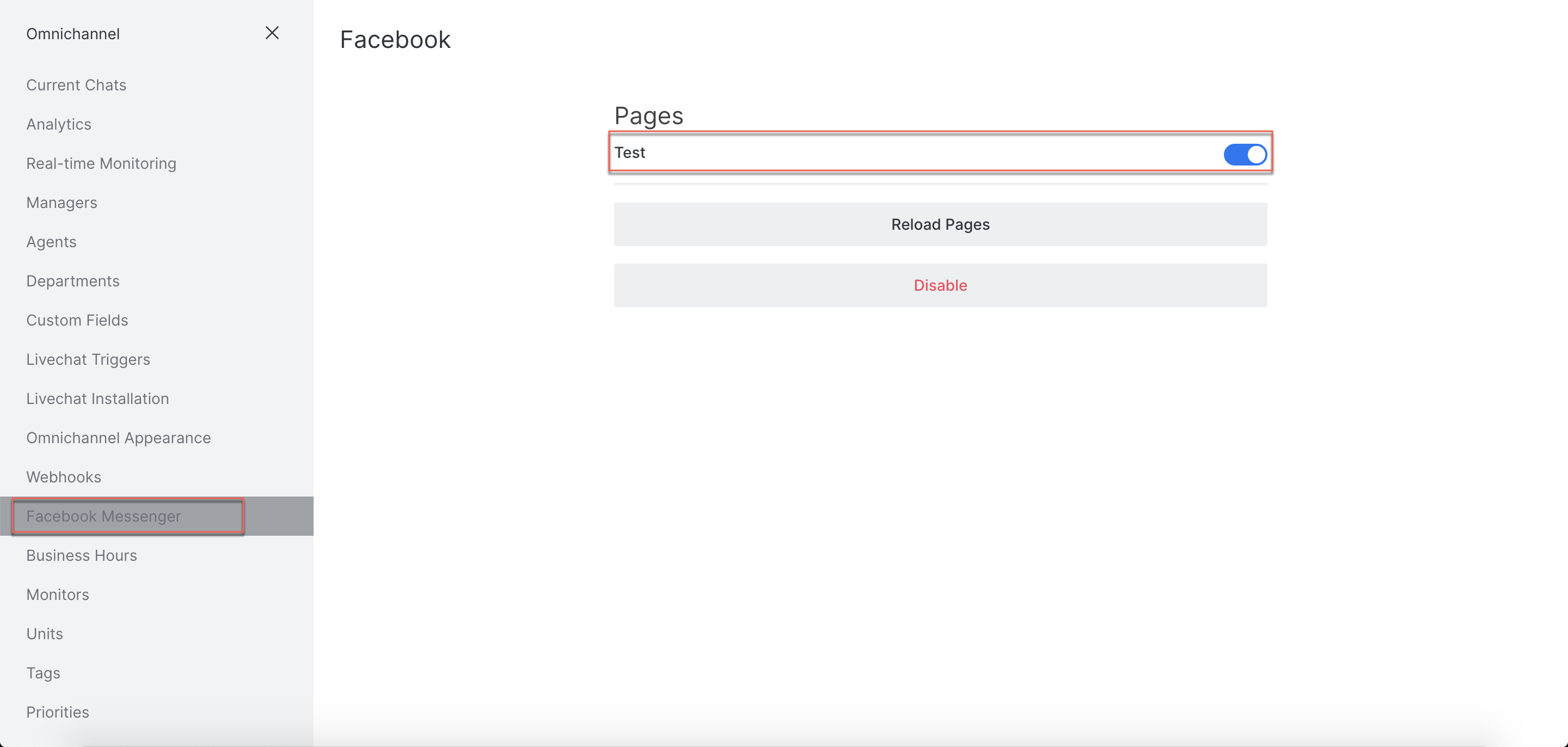Navigate to Livechat Installation section
The height and width of the screenshot is (747, 1568).
tap(97, 398)
